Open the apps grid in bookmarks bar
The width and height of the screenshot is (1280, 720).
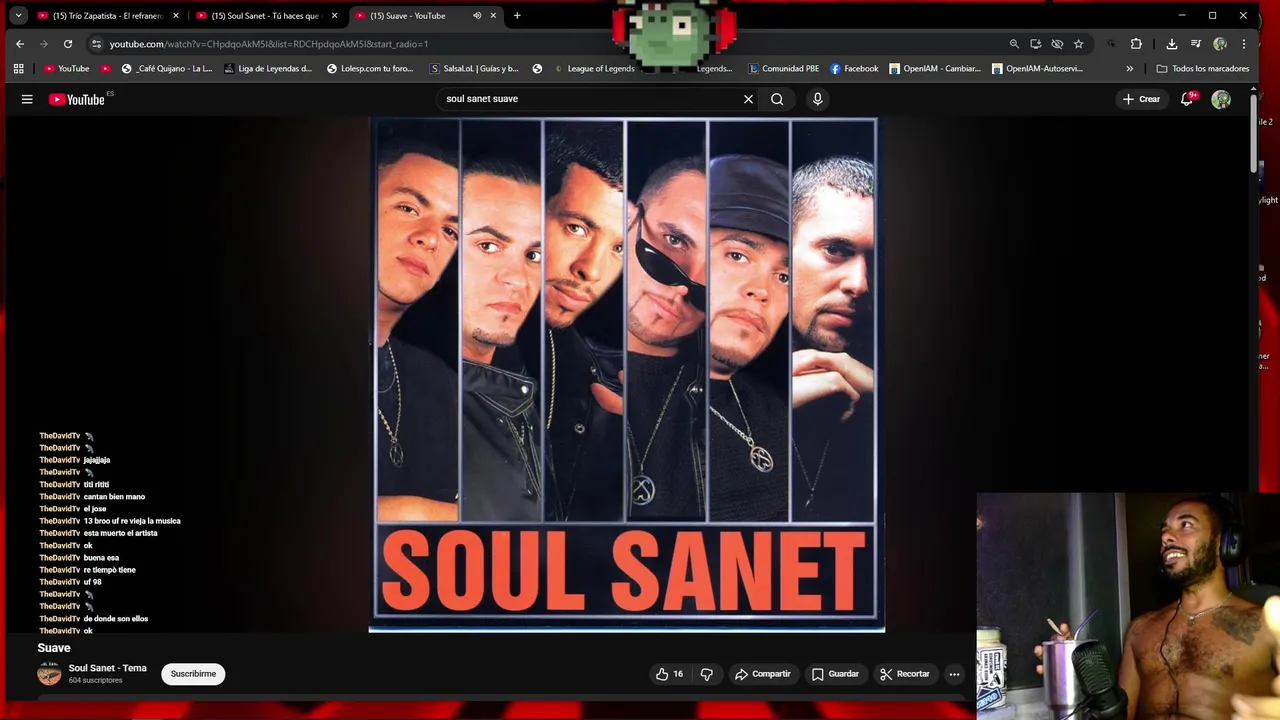(x=18, y=69)
